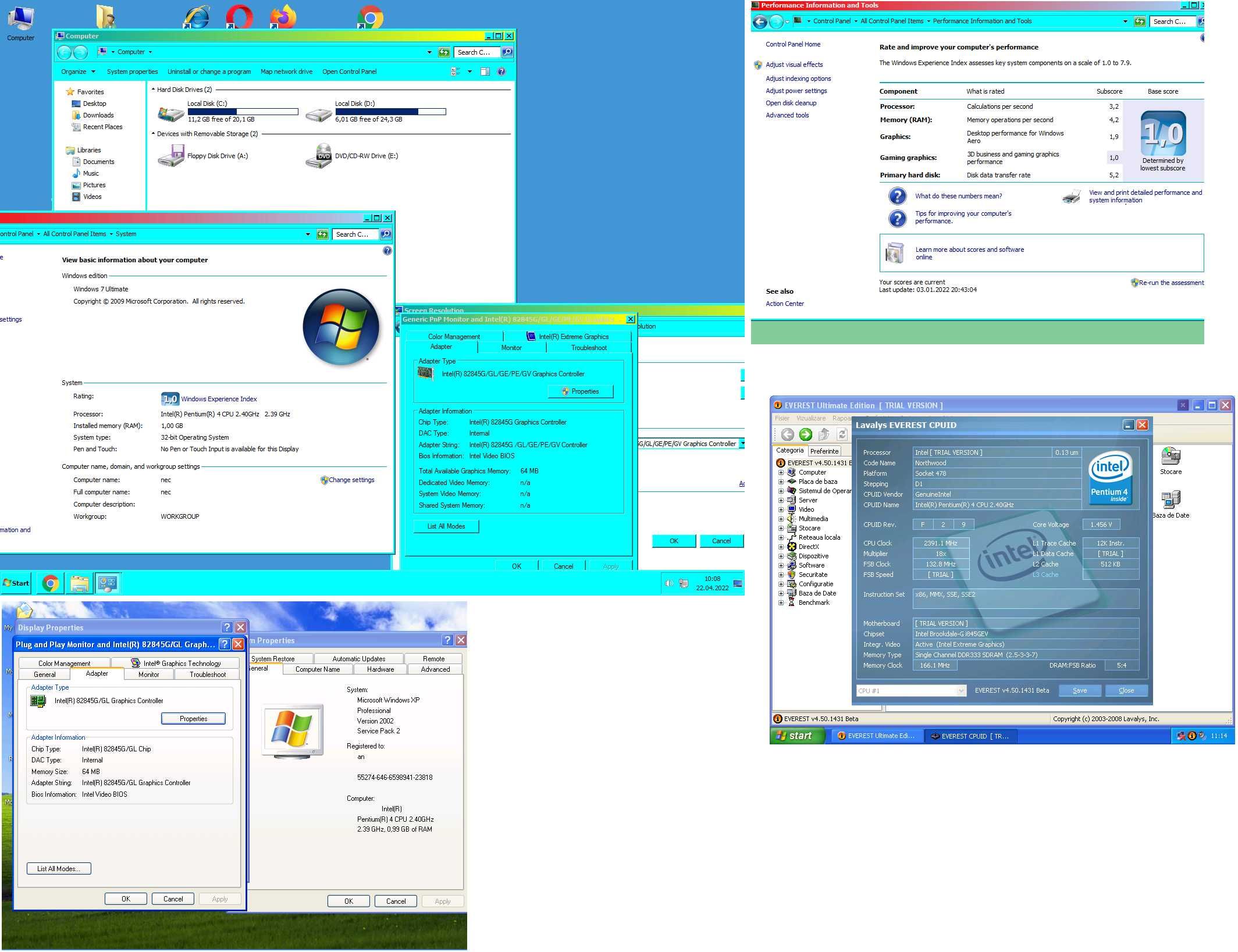The width and height of the screenshot is (1238, 952).
Task: Open Chrome desktop shortcut icon
Action: point(370,16)
